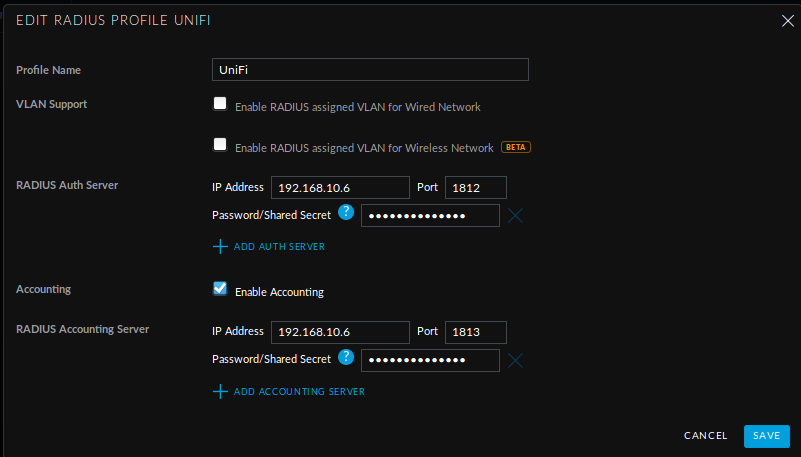801x457 pixels.
Task: Click the Accounting Server Password/Shared Secret field
Action: coord(430,360)
